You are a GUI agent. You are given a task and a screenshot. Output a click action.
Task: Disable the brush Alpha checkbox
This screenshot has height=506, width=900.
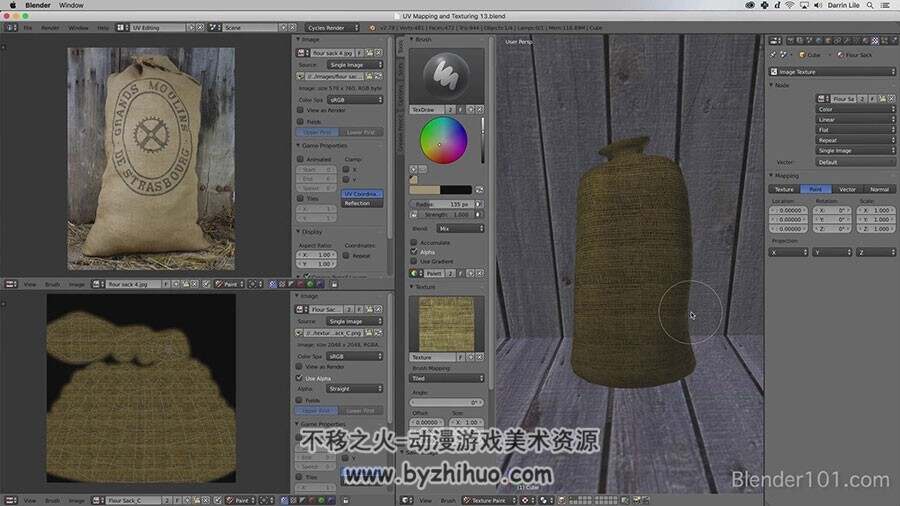[414, 252]
